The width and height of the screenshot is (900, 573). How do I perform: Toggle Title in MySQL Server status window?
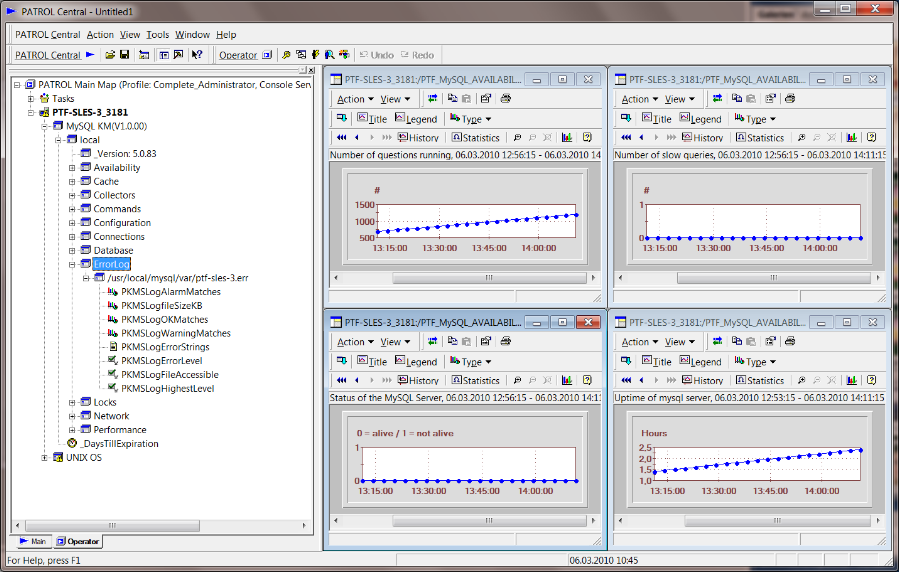(x=372, y=362)
